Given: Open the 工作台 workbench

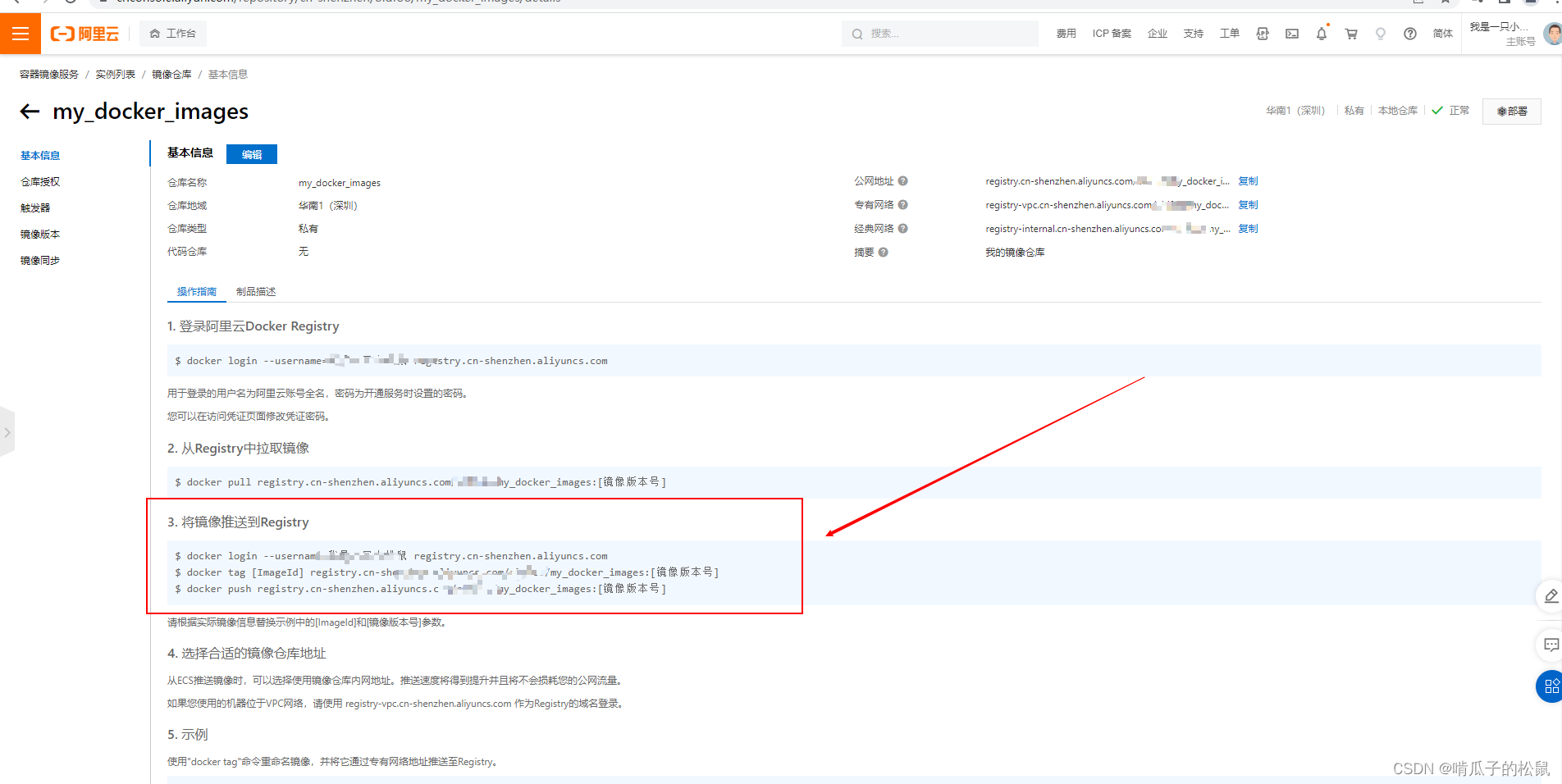Looking at the screenshot, I should pos(173,34).
